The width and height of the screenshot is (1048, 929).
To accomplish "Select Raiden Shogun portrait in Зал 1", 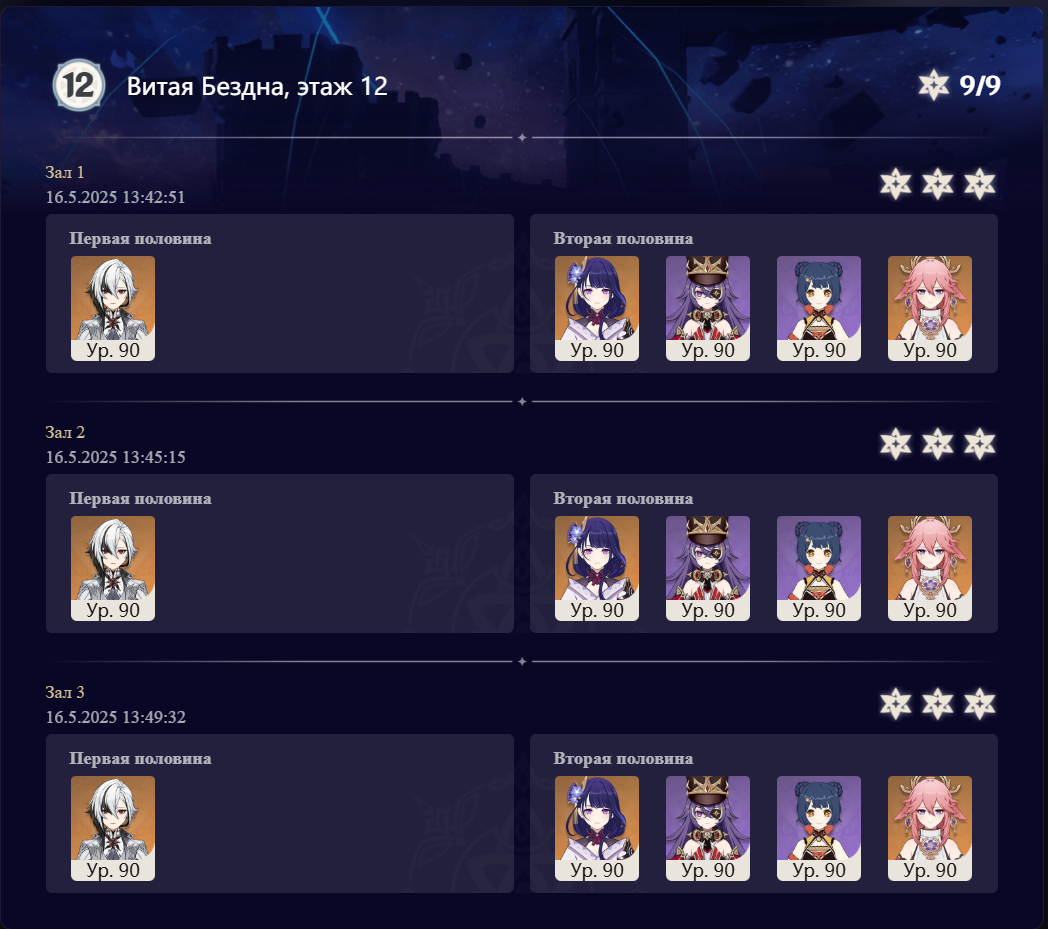I will point(597,308).
